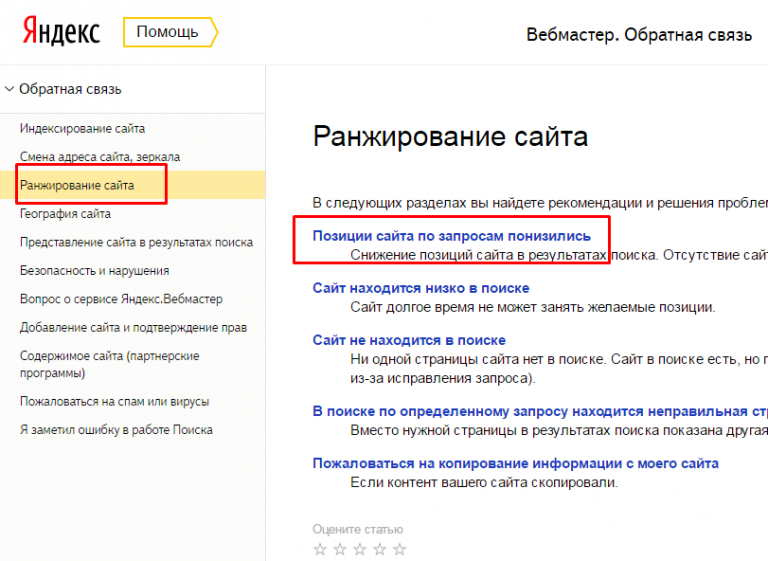768x561 pixels.
Task: Select Вопрос о сервисе Яндекс.Вебмастер
Action: [121, 298]
